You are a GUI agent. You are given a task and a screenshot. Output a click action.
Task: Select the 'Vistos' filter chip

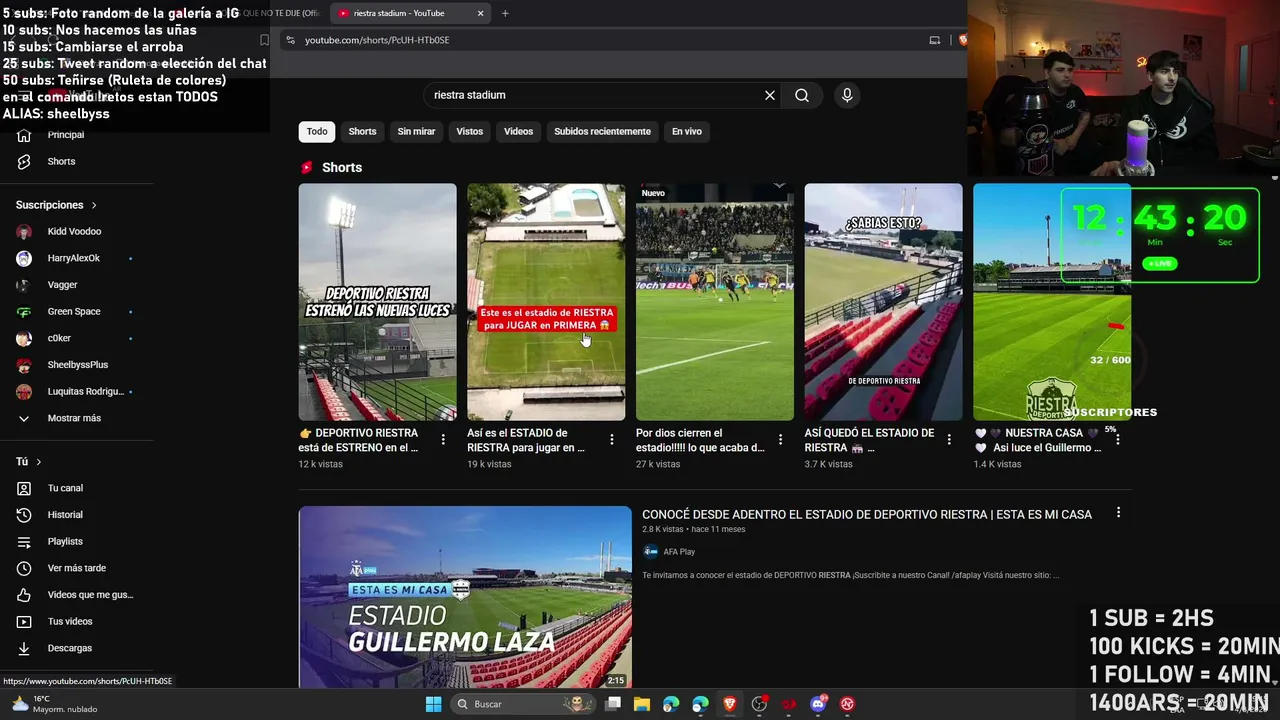pyautogui.click(x=469, y=131)
